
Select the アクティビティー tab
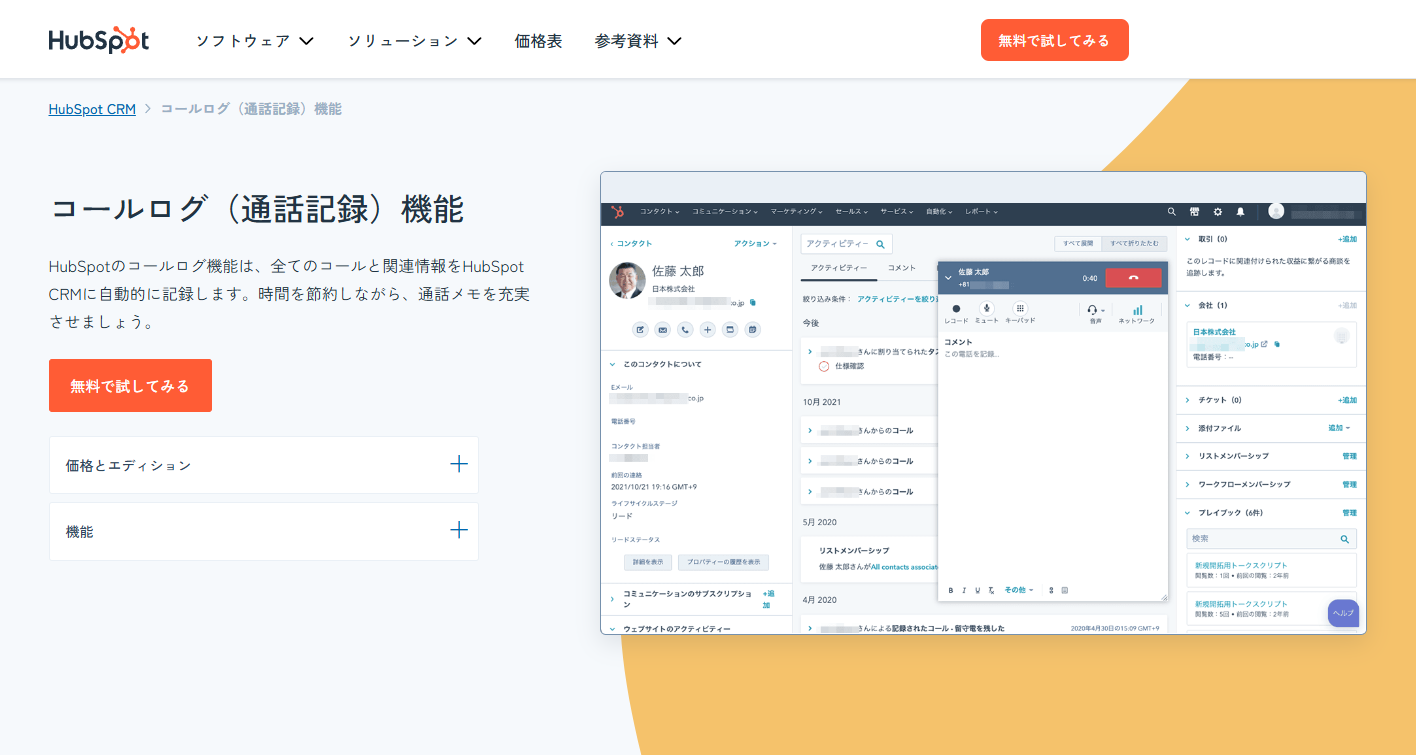click(x=839, y=268)
